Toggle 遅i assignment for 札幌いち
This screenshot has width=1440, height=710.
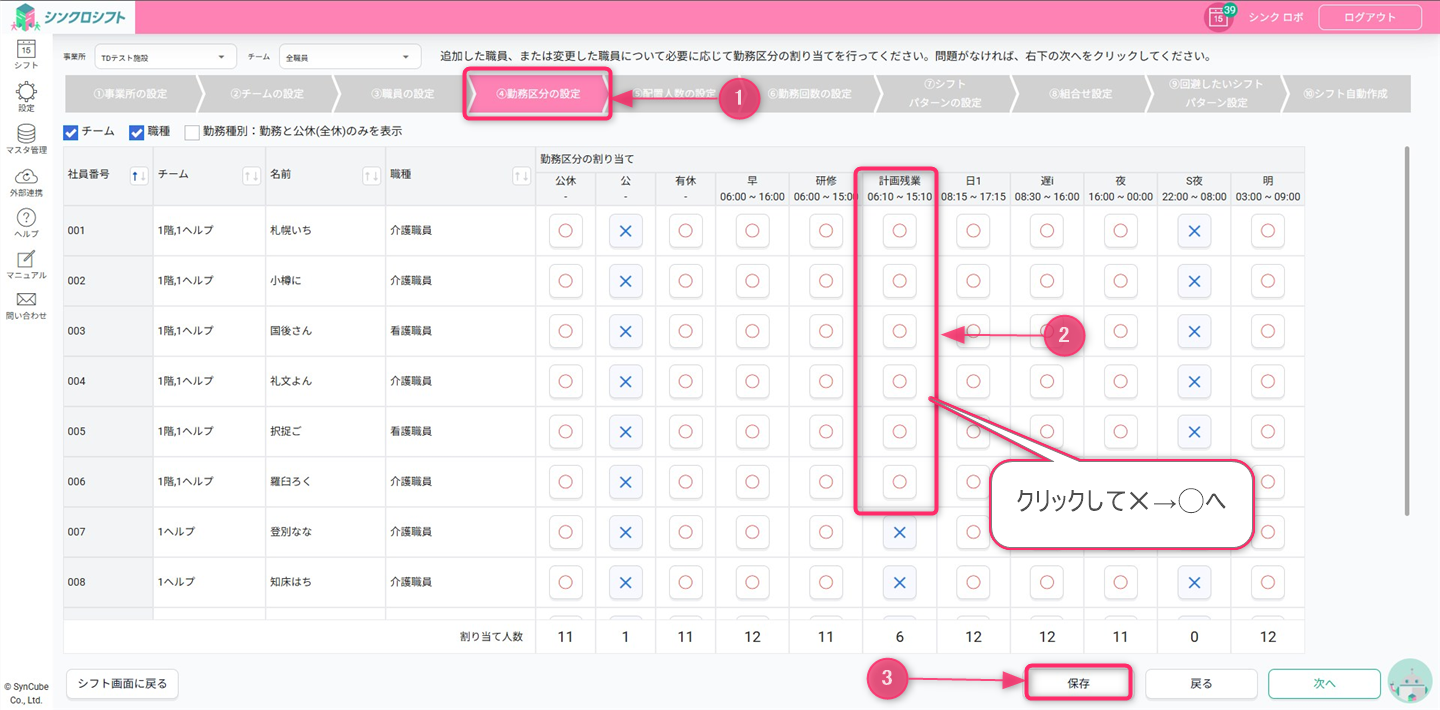point(1047,231)
